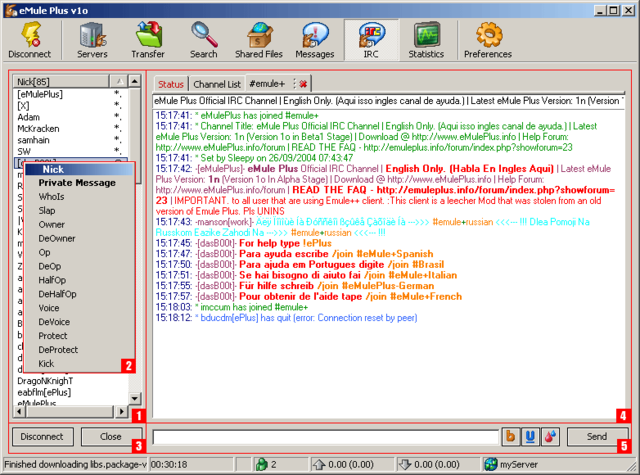Choose Private Message from context menu
The width and height of the screenshot is (640, 475).
77,183
